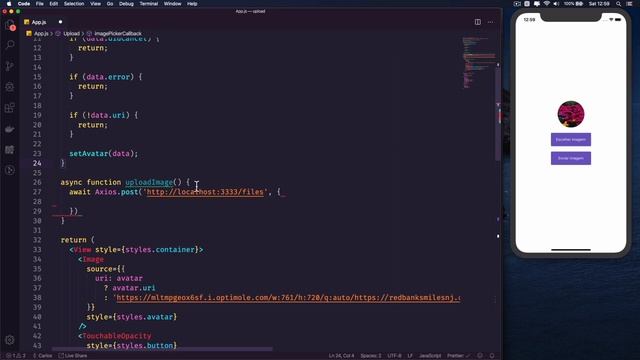Image resolution: width=640 pixels, height=360 pixels.
Task: Tap the first purple button in the simulator
Action: (571, 140)
